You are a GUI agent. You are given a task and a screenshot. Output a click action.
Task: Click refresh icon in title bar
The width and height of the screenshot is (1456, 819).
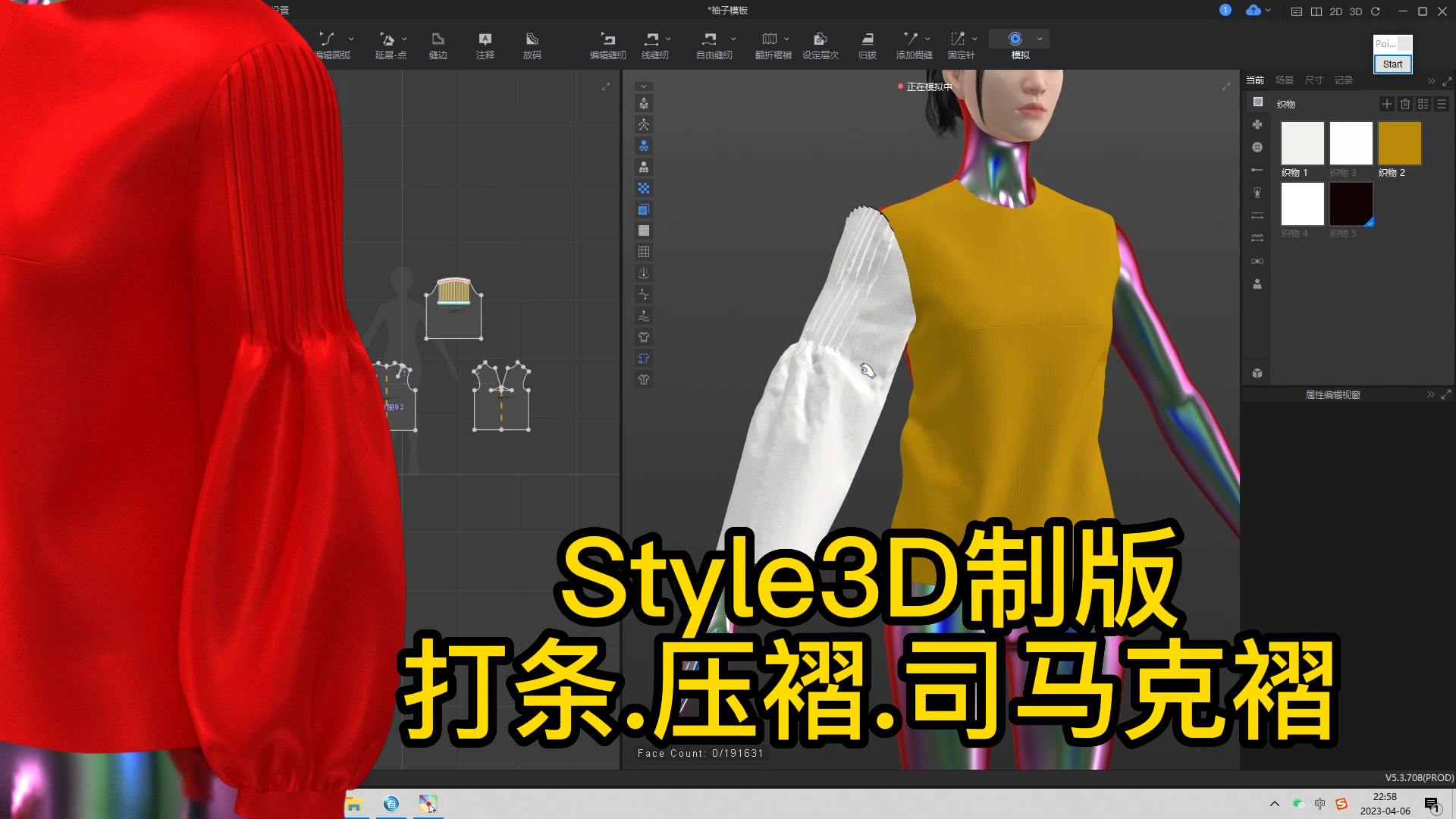click(1376, 11)
